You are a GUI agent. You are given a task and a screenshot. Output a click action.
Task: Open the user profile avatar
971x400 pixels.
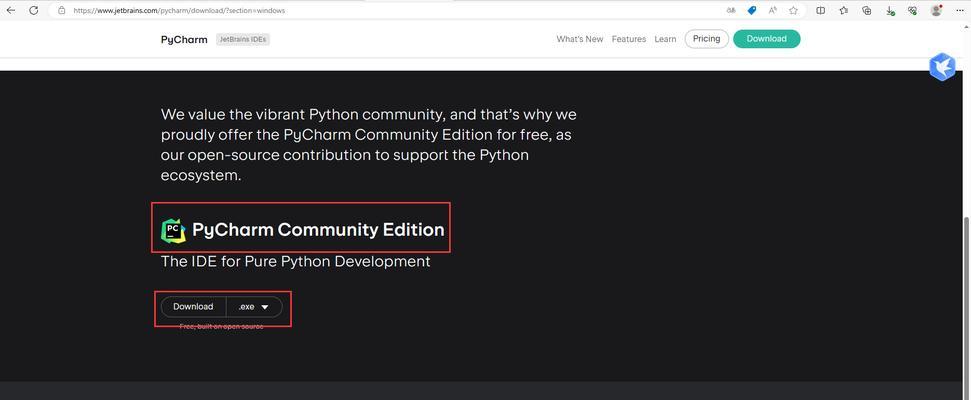(936, 11)
